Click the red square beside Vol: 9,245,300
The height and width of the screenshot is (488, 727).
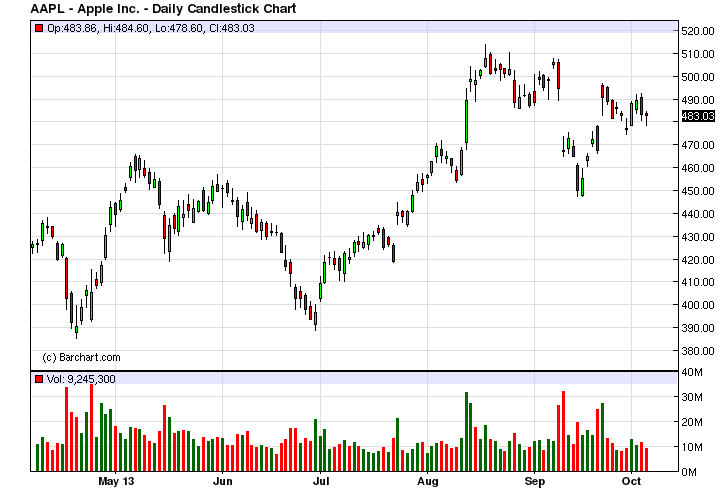pyautogui.click(x=39, y=379)
